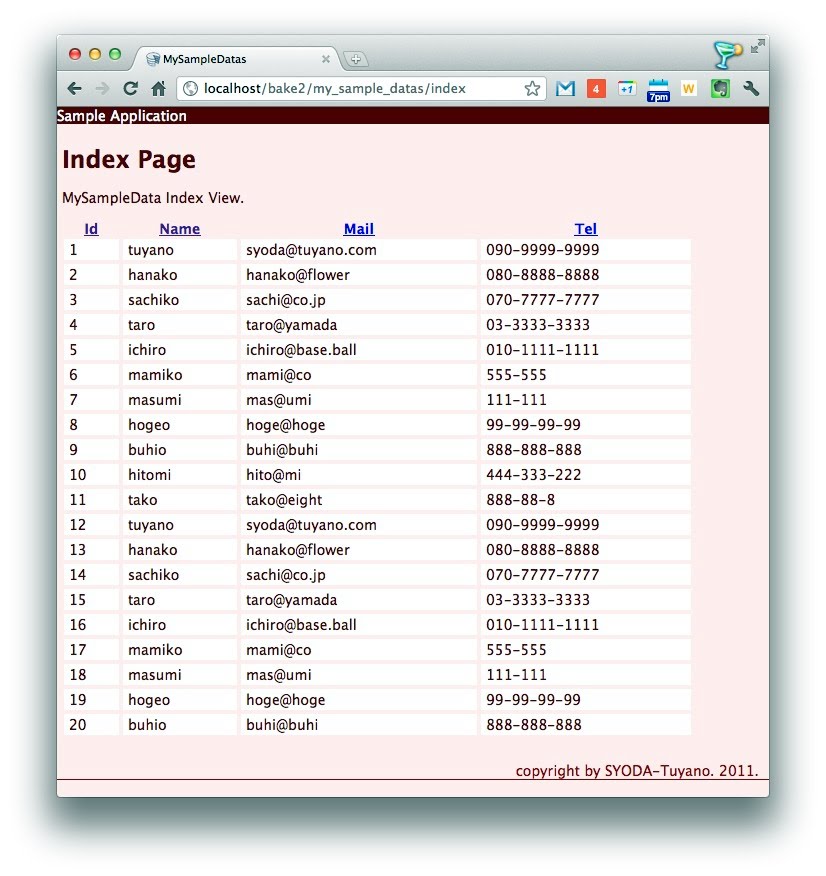This screenshot has width=826, height=876.
Task: Go to the home page icon
Action: tap(158, 88)
